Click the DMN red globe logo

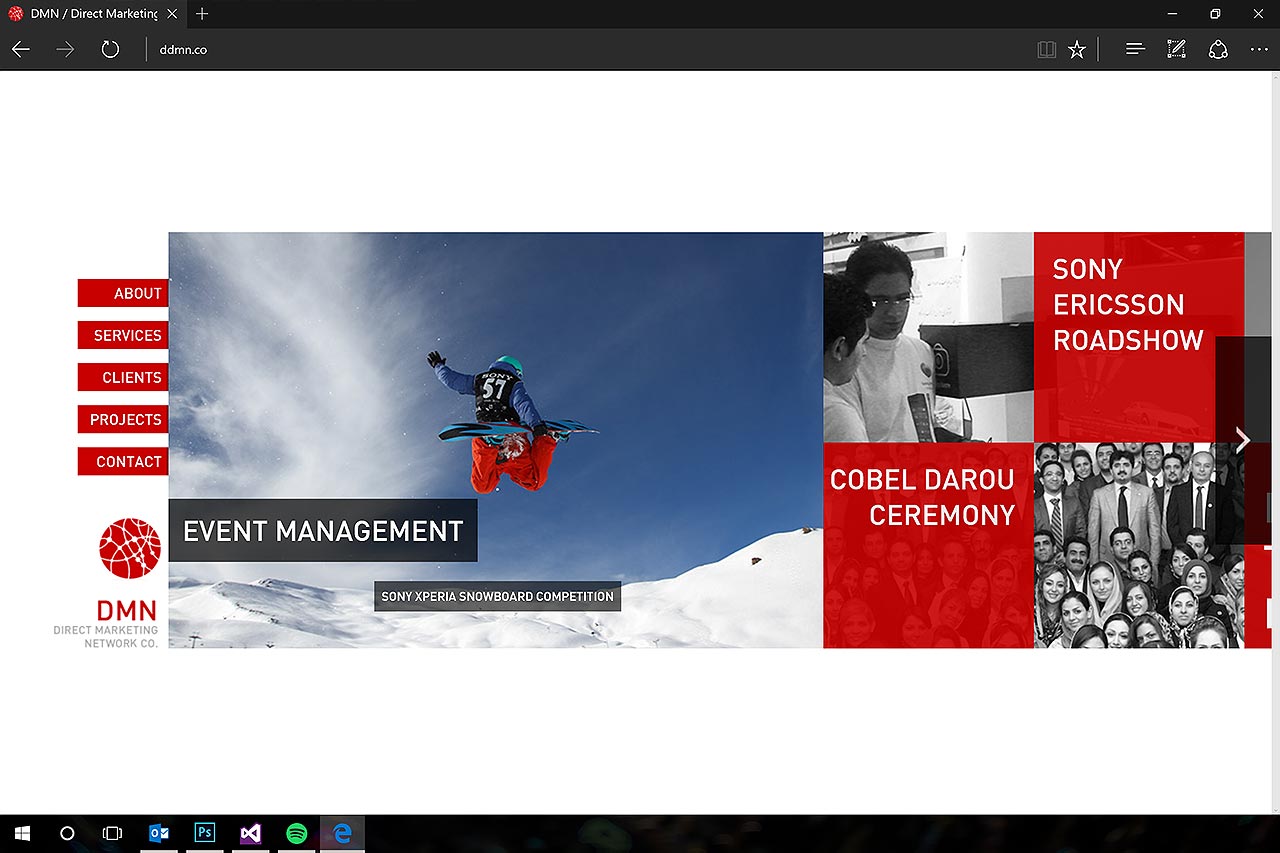click(x=130, y=548)
